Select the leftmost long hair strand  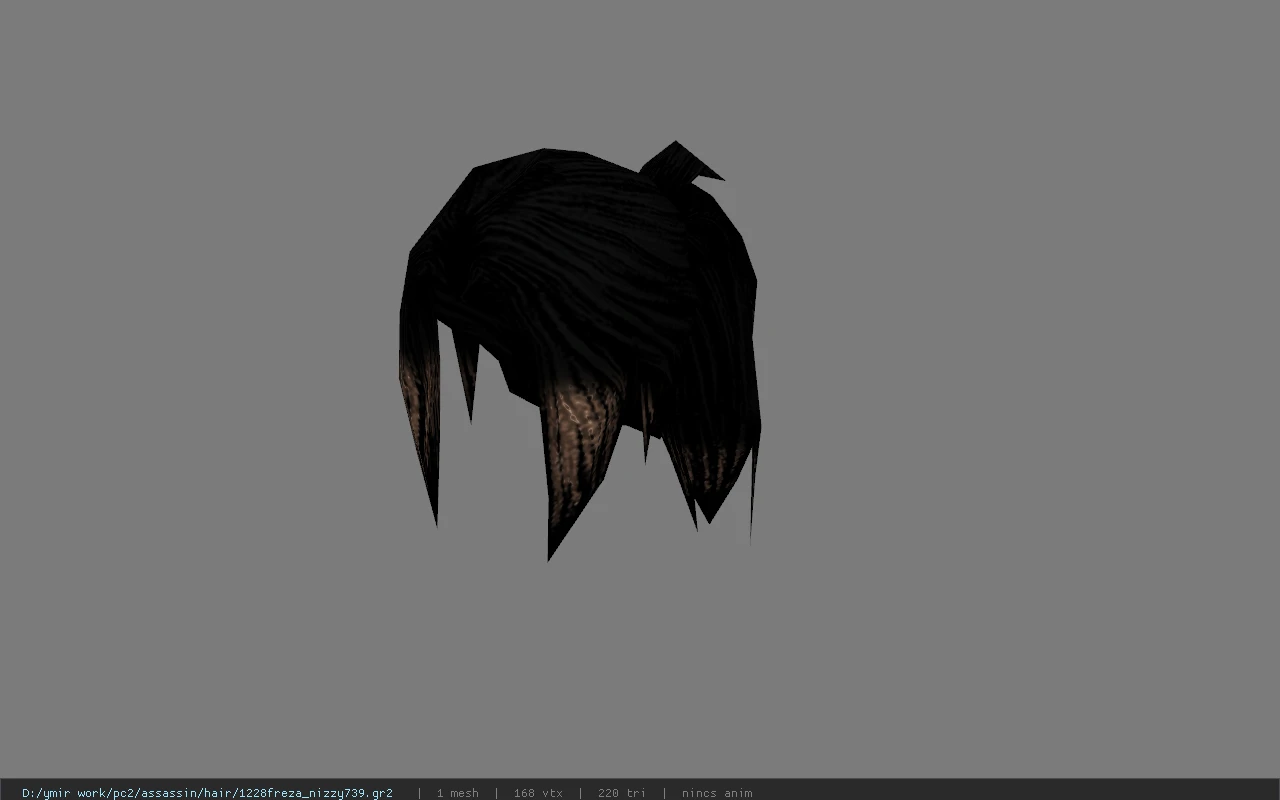pyautogui.click(x=420, y=420)
